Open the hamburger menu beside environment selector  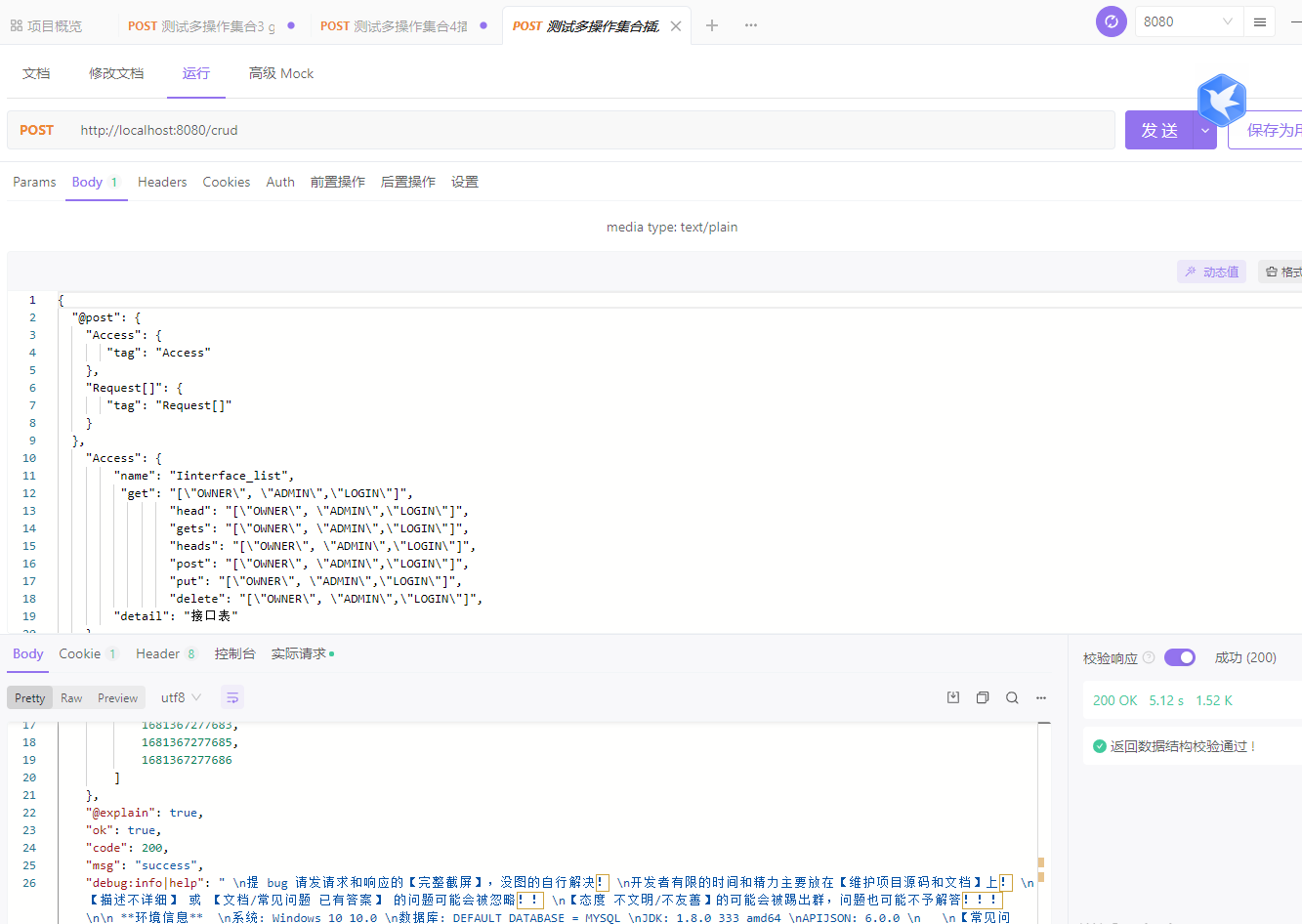[1260, 21]
